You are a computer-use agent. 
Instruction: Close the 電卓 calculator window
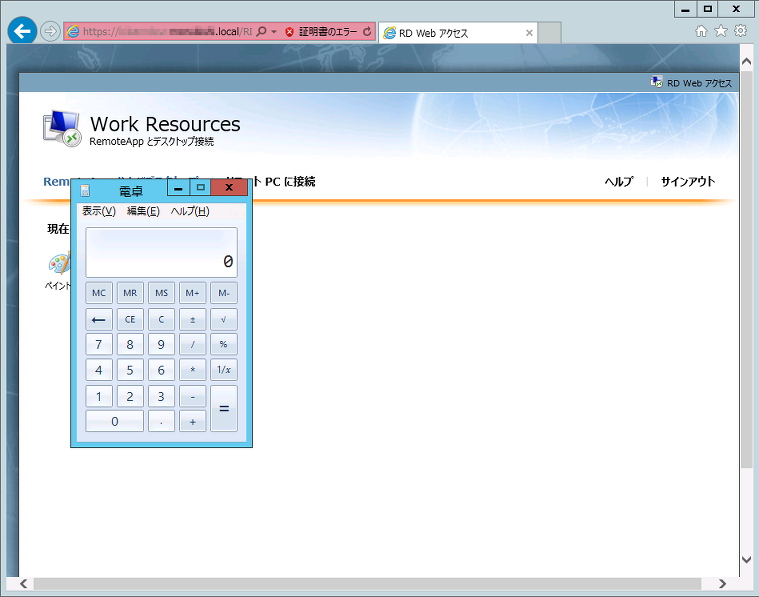229,188
